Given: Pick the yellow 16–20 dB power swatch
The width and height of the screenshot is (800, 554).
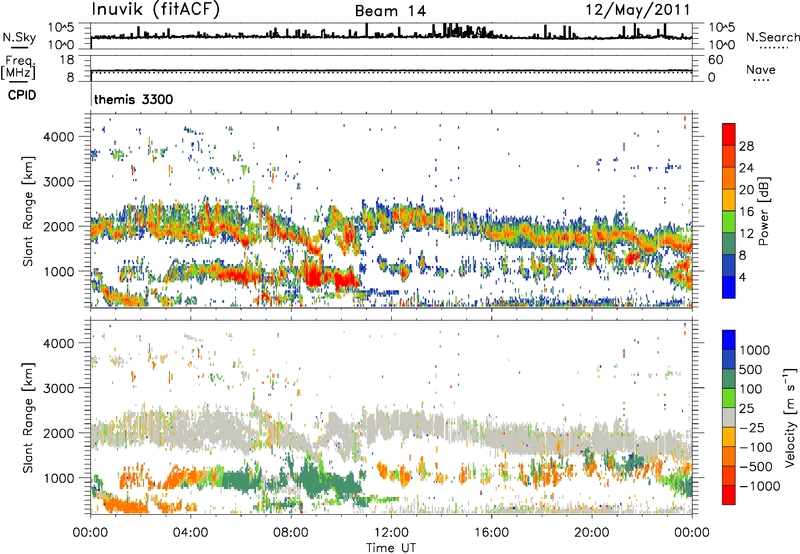Looking at the screenshot, I should [729, 200].
